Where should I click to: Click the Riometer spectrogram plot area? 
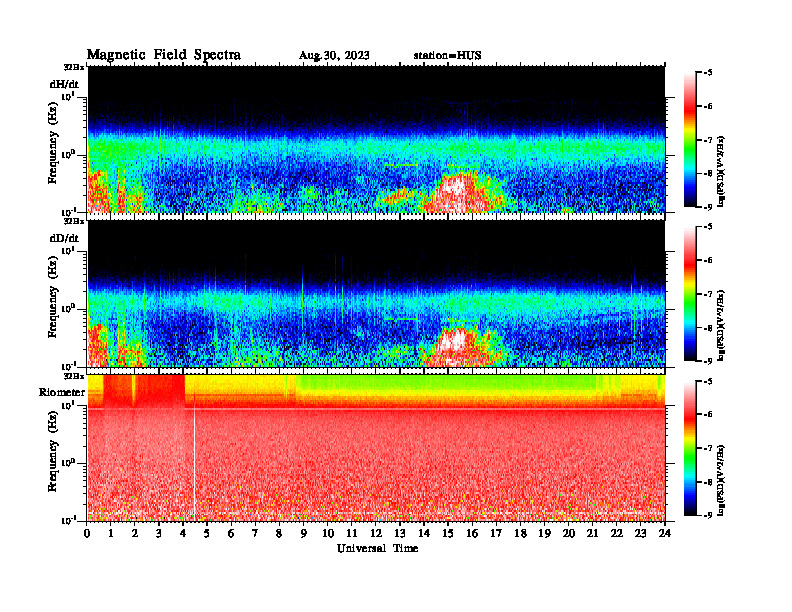[376, 448]
